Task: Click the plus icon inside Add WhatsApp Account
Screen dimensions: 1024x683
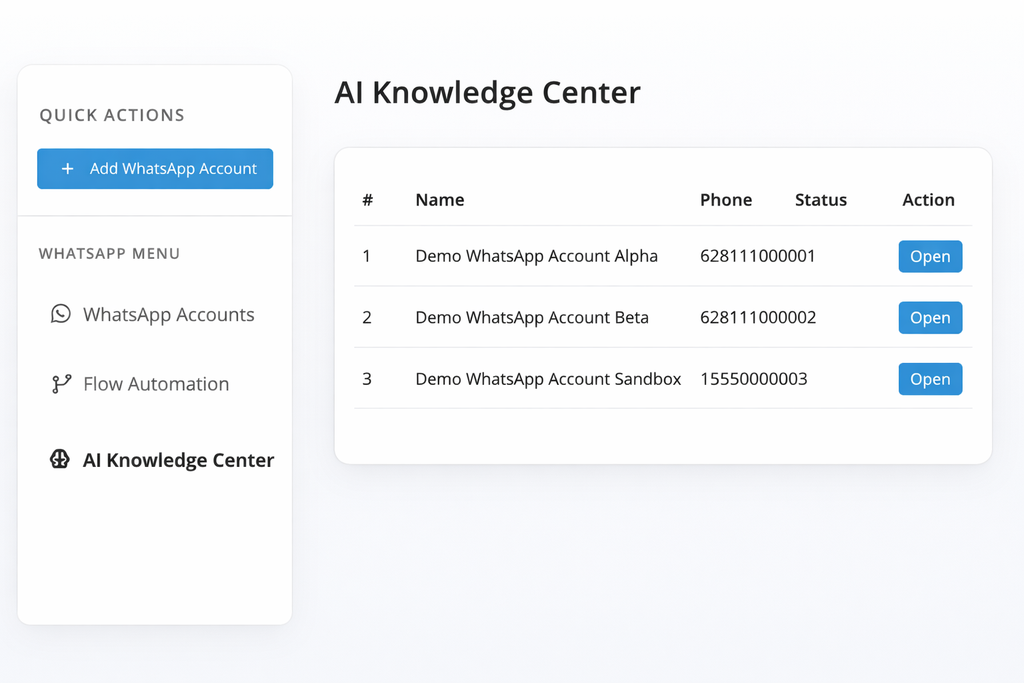Action: [x=68, y=168]
